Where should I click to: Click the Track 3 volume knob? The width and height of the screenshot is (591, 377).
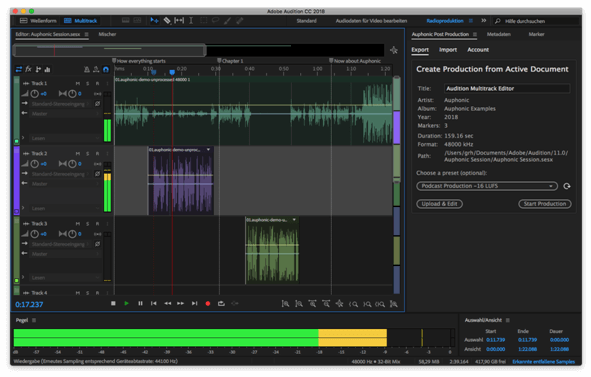(x=34, y=234)
